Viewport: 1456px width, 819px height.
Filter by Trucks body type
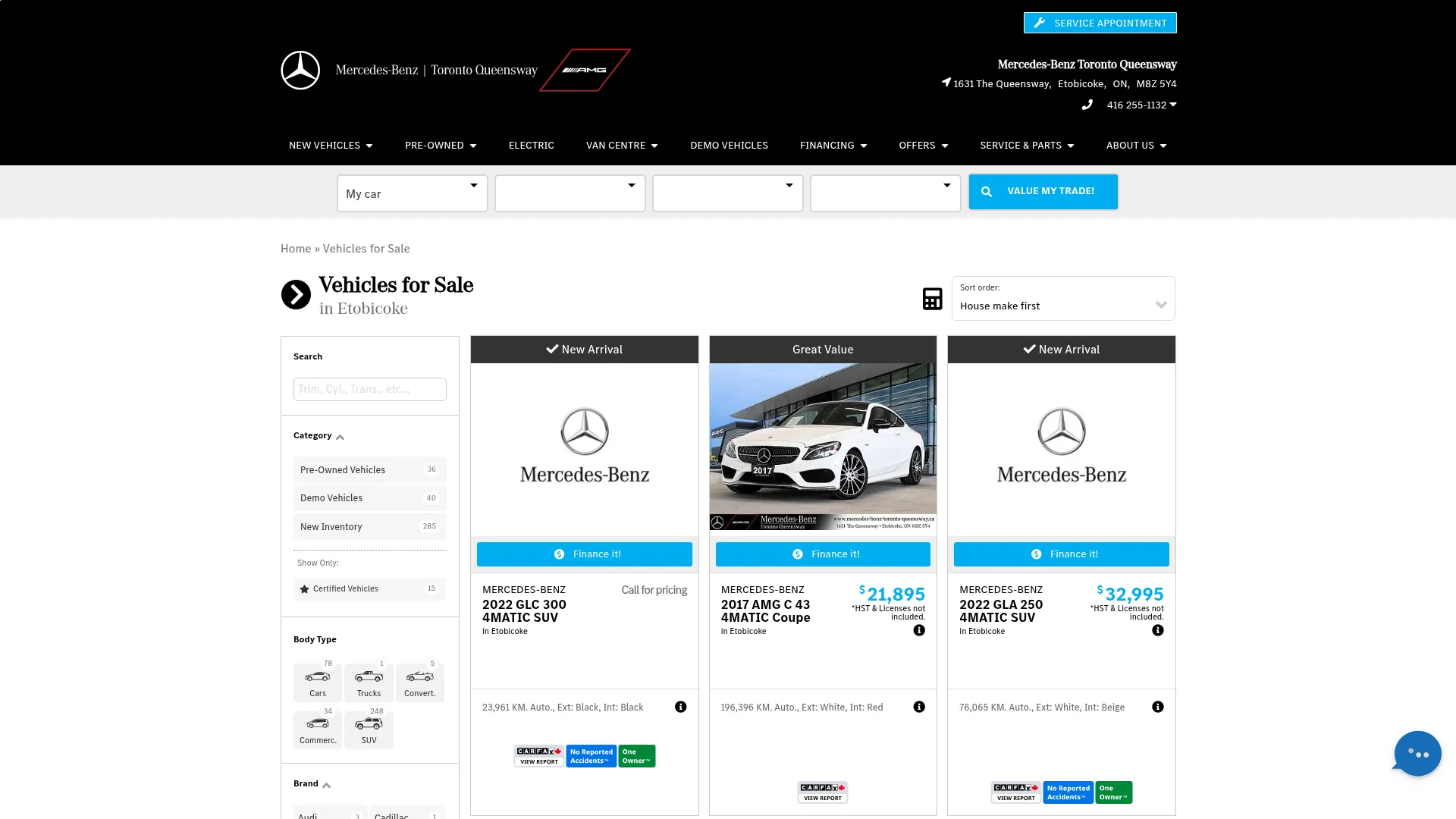click(369, 682)
